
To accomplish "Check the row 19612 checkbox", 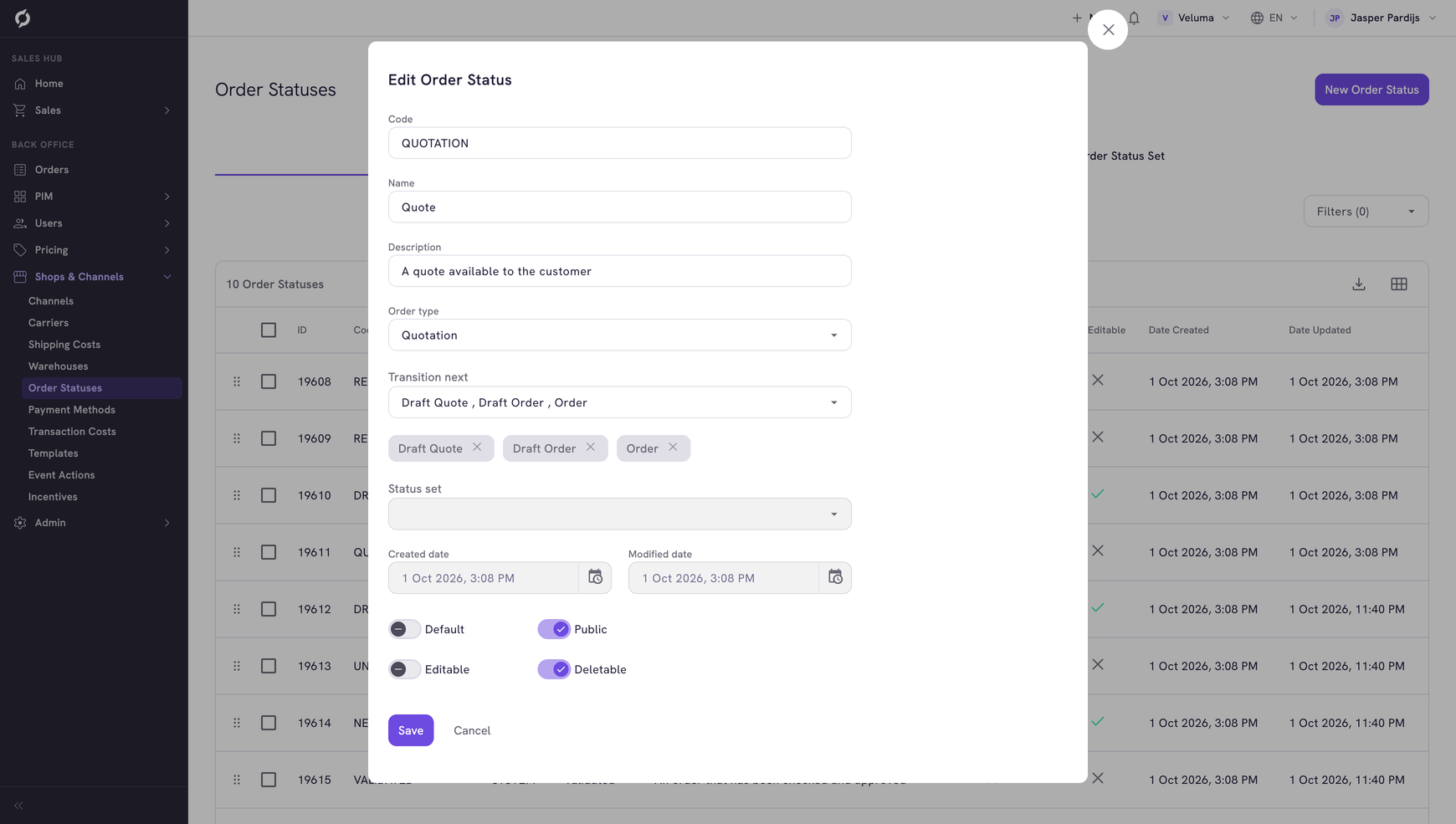I will 269,609.
